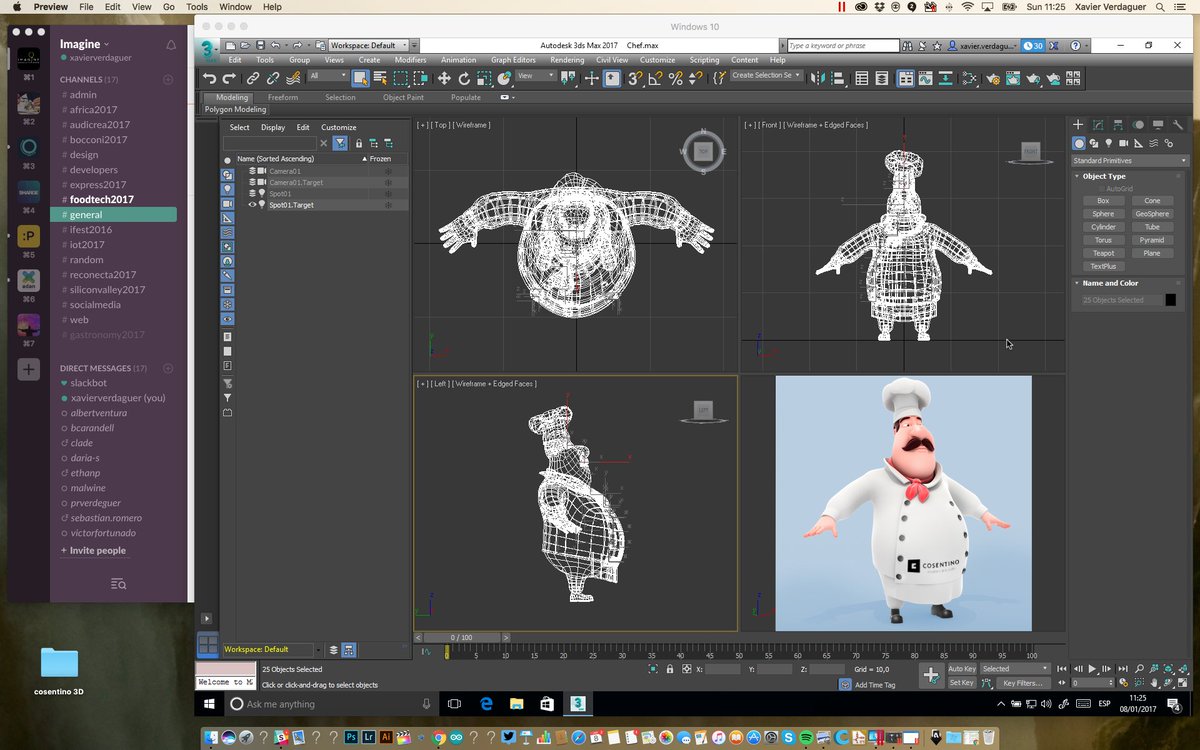
Task: Toggle Display Frozen Objects snowflake filter
Action: [x=227, y=303]
